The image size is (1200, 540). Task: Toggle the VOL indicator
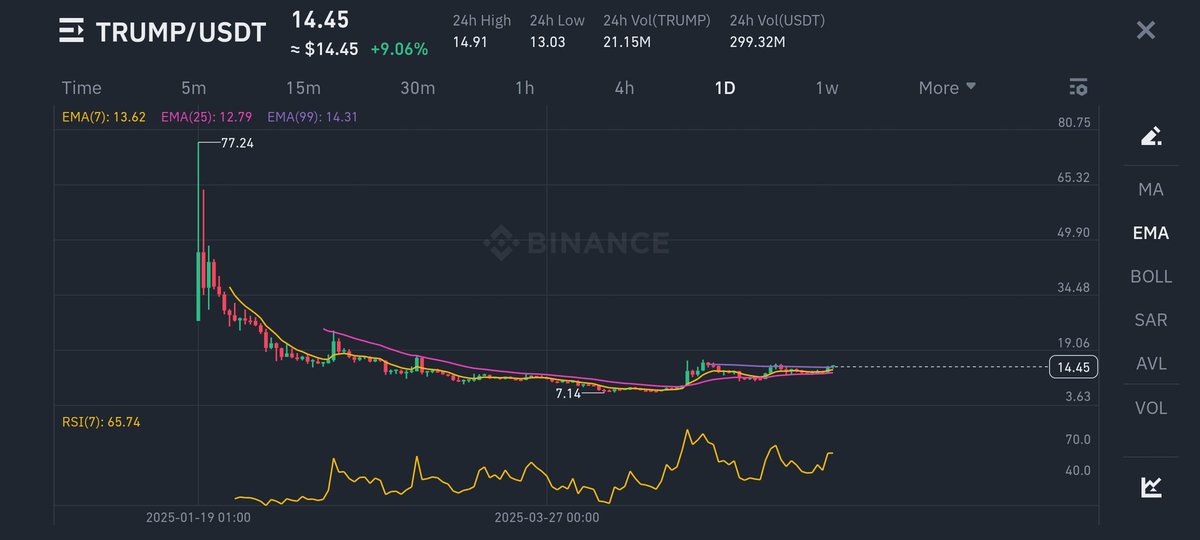click(1151, 407)
